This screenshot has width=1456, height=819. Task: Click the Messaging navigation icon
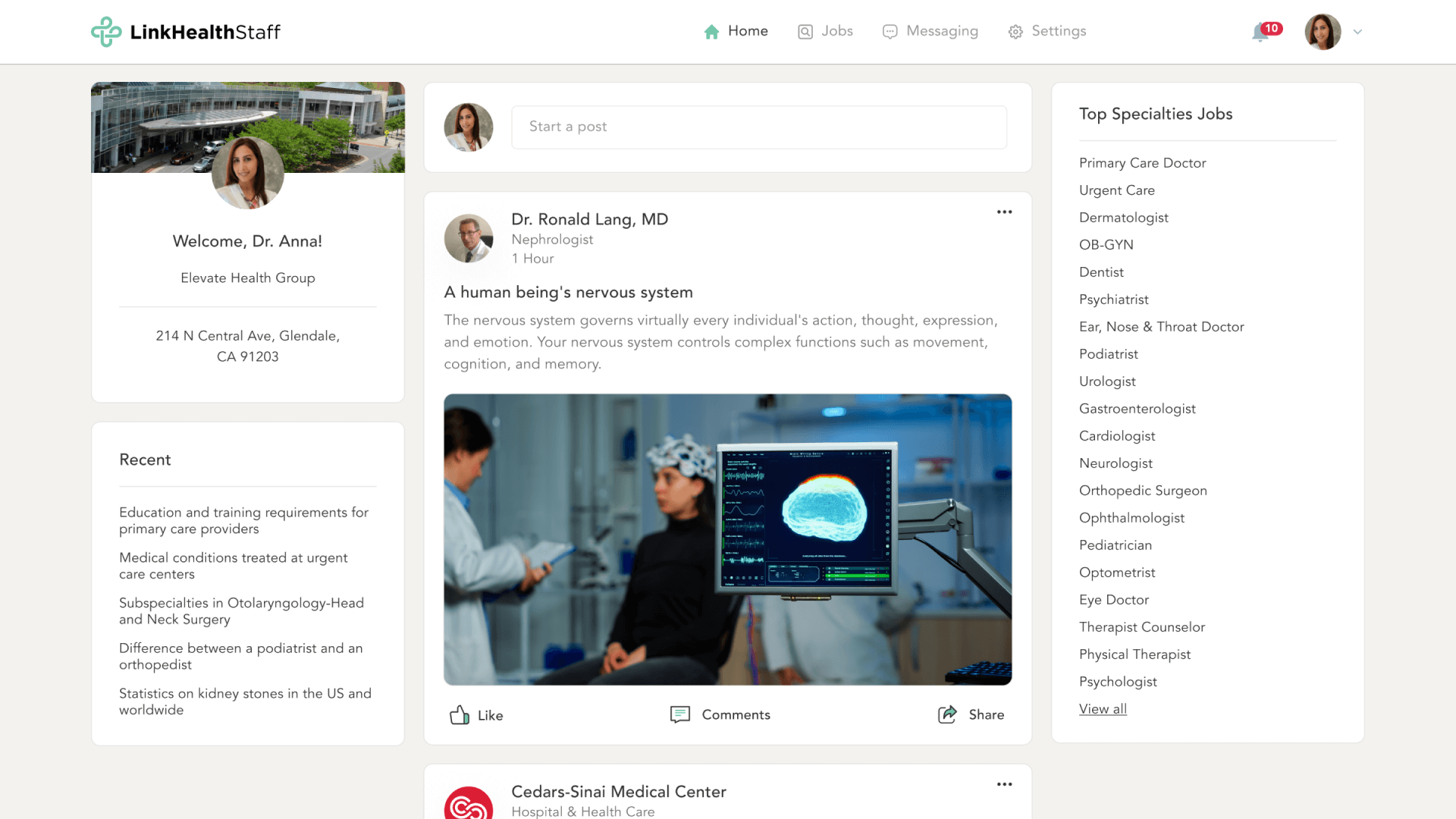[x=889, y=31]
